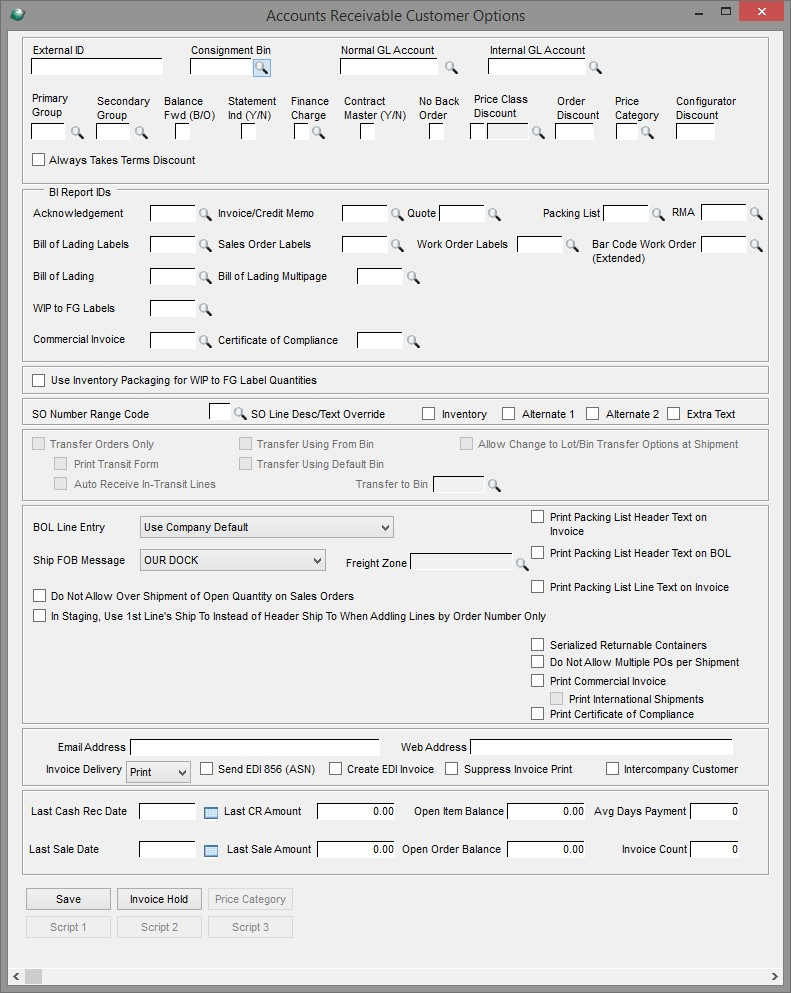Image resolution: width=791 pixels, height=993 pixels.
Task: Open the Invoice Delivery dropdown
Action: (158, 772)
